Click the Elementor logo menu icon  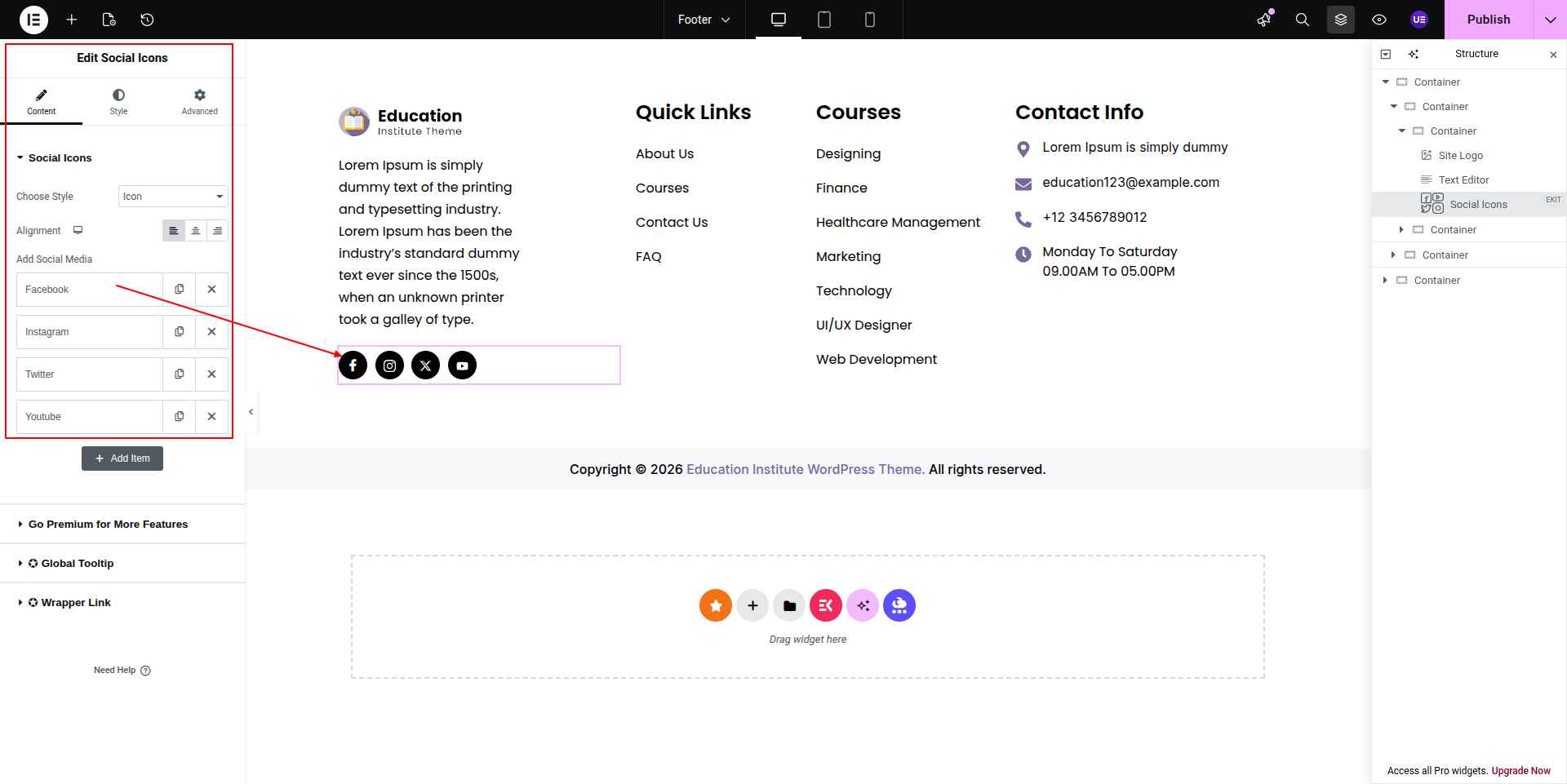coord(33,20)
